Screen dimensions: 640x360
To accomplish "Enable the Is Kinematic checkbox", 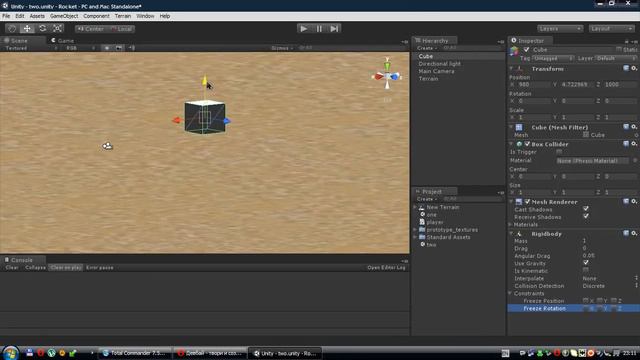I will click(x=586, y=271).
